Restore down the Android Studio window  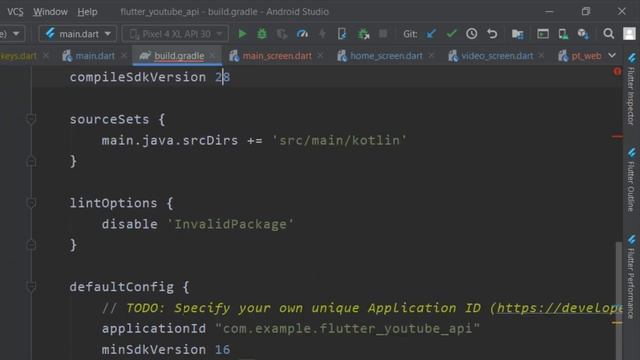coord(586,11)
